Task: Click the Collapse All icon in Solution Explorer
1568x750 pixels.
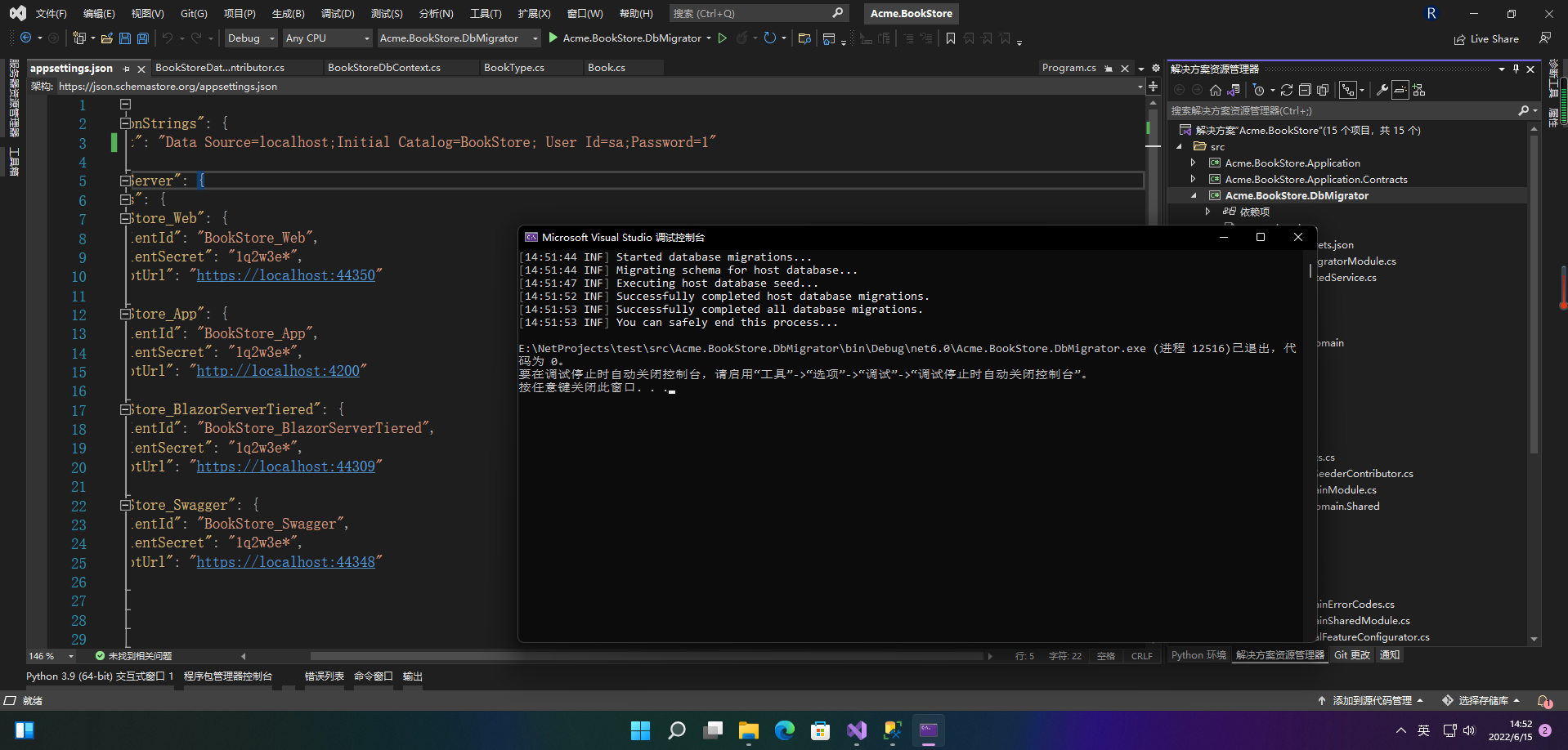Action: [x=1305, y=90]
